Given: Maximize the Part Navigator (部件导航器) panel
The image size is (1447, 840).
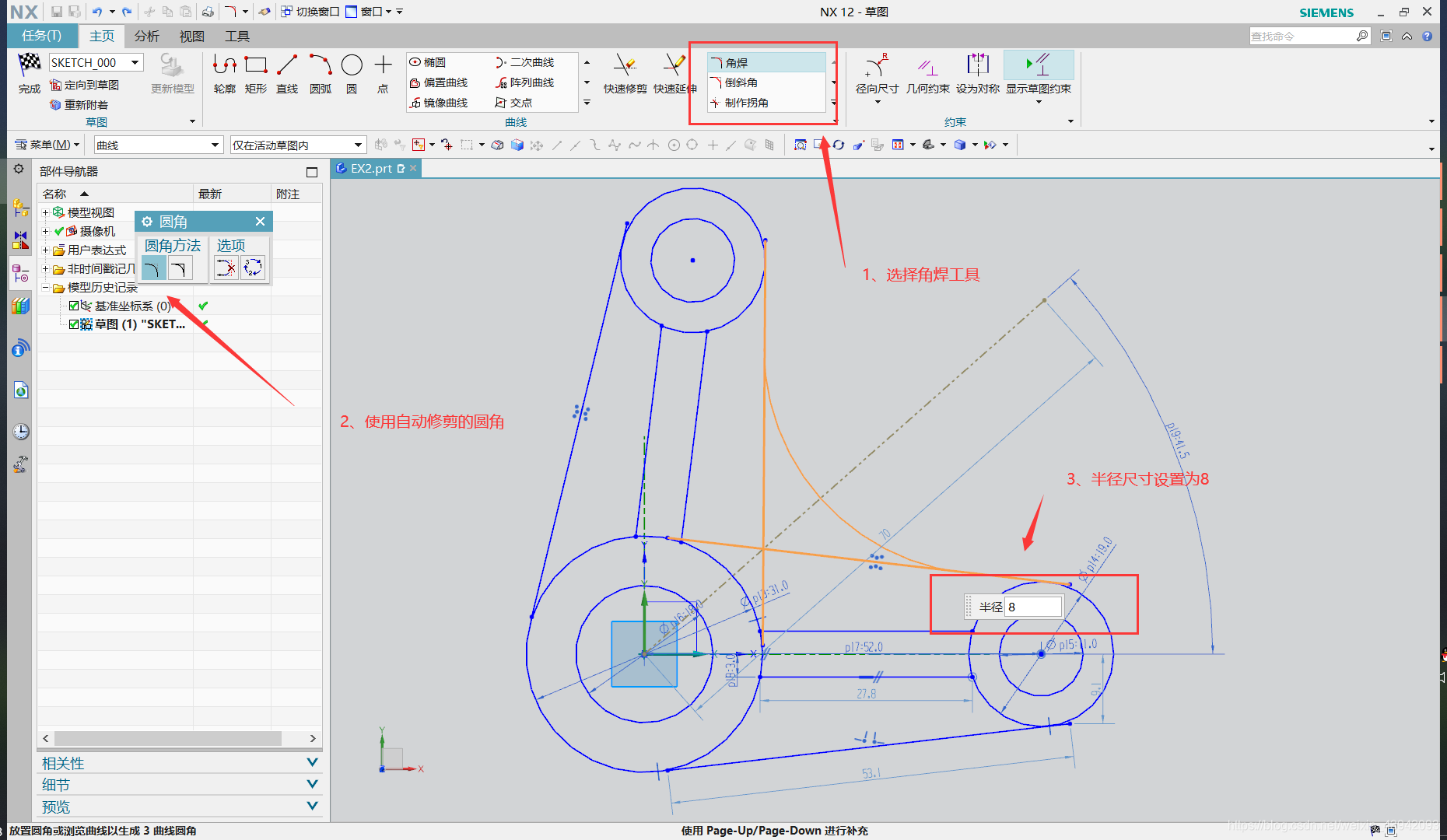Looking at the screenshot, I should click(312, 172).
